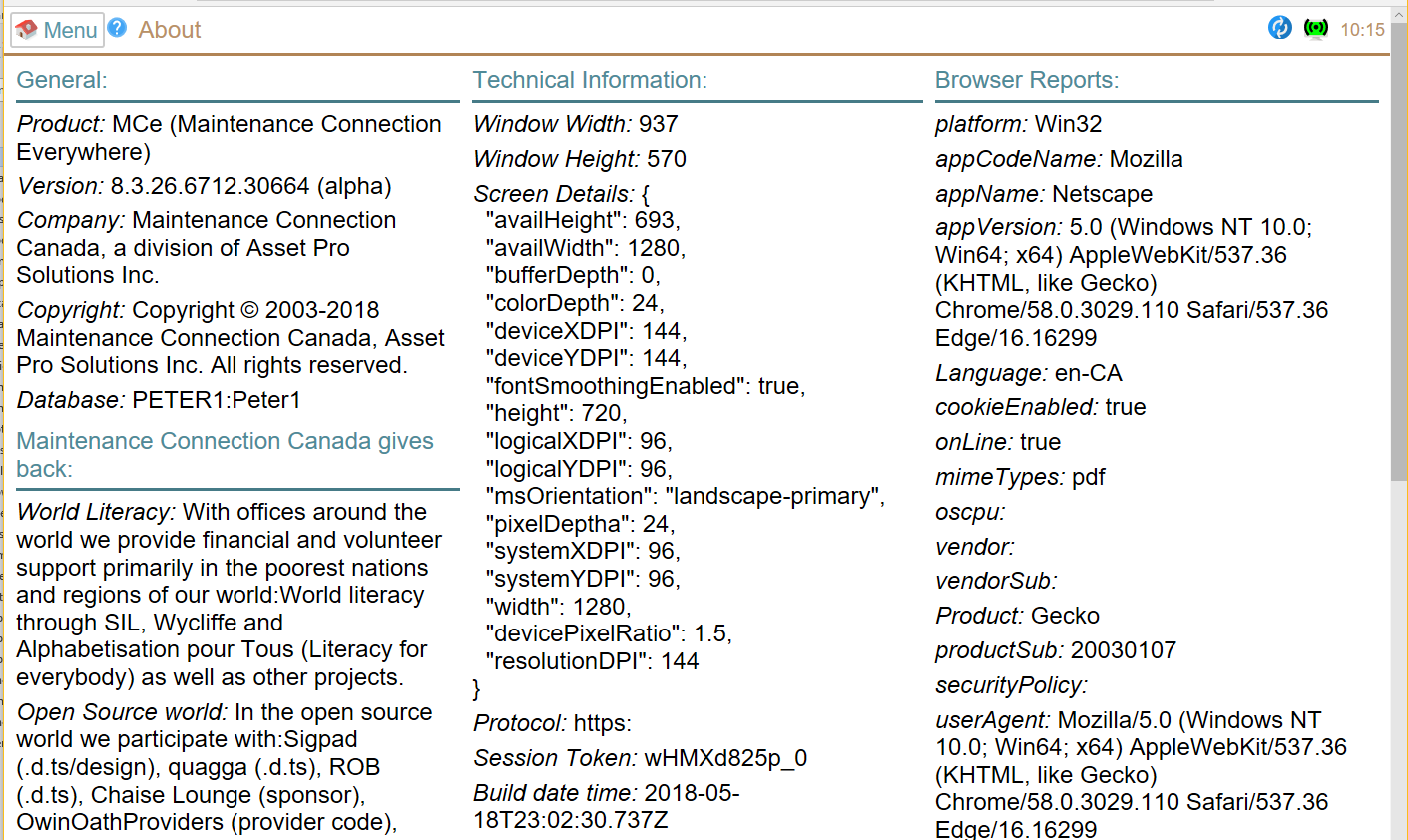Viewport: 1408px width, 840px height.
Task: Click the mimeTypes pdf entry
Action: tap(1020, 477)
